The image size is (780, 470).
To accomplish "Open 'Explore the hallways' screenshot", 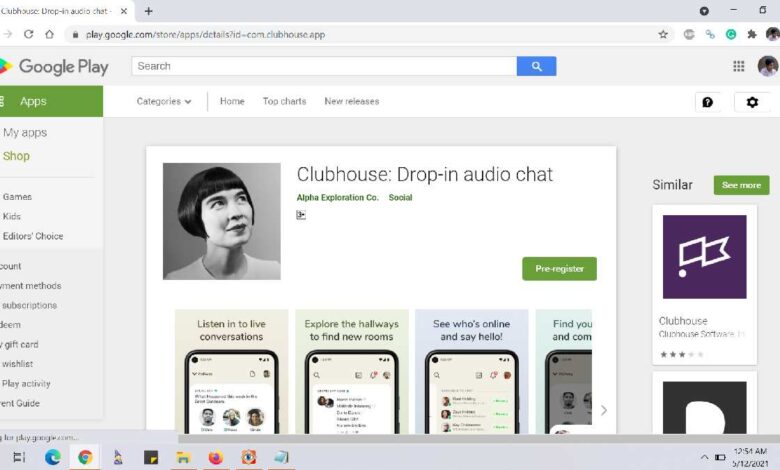I will (x=352, y=372).
